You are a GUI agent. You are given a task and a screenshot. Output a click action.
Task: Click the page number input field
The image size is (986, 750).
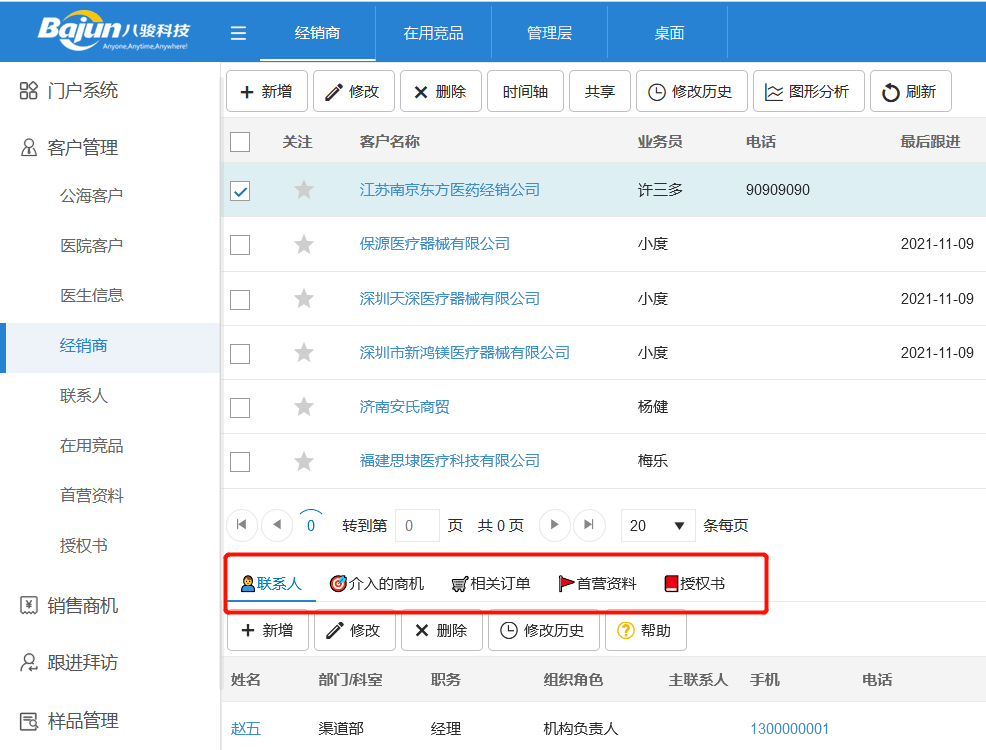(x=417, y=525)
